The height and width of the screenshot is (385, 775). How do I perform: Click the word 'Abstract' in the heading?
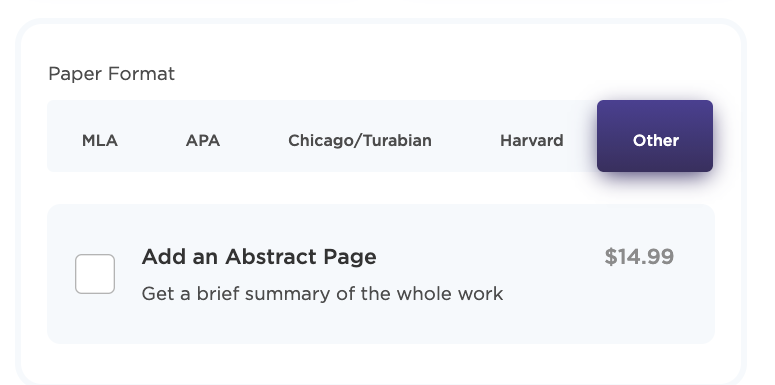265,257
